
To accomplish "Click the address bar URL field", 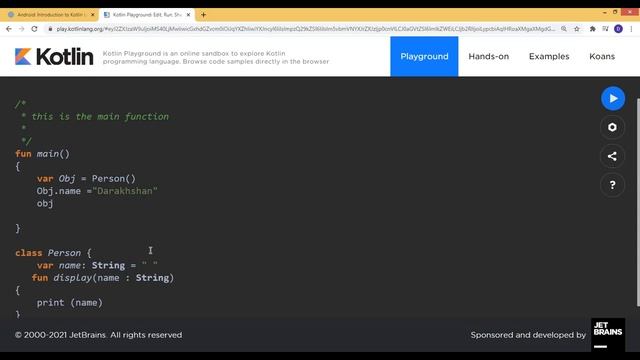I will coord(305,29).
